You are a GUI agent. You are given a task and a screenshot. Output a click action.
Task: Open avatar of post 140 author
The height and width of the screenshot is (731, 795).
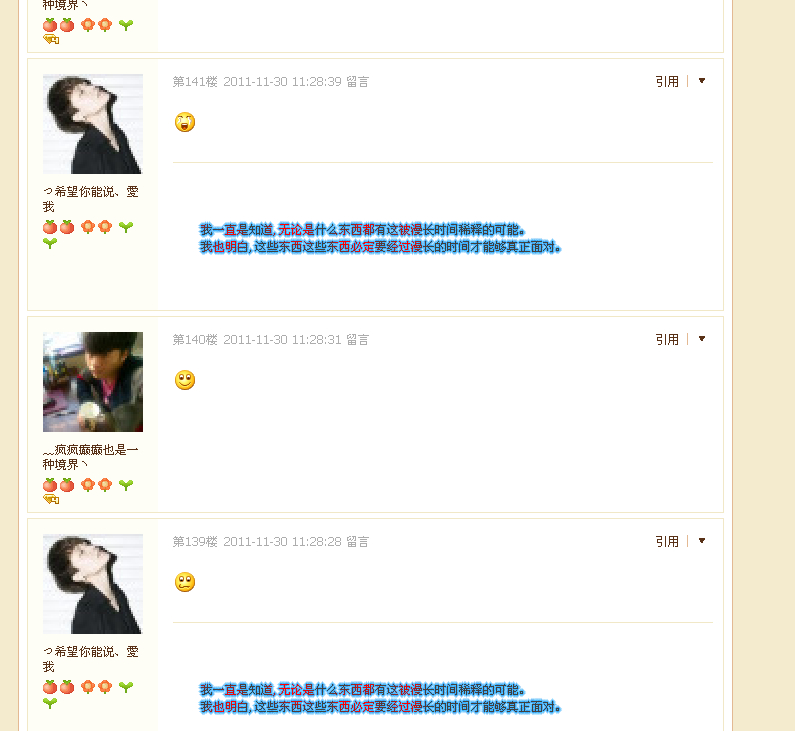pyautogui.click(x=93, y=382)
